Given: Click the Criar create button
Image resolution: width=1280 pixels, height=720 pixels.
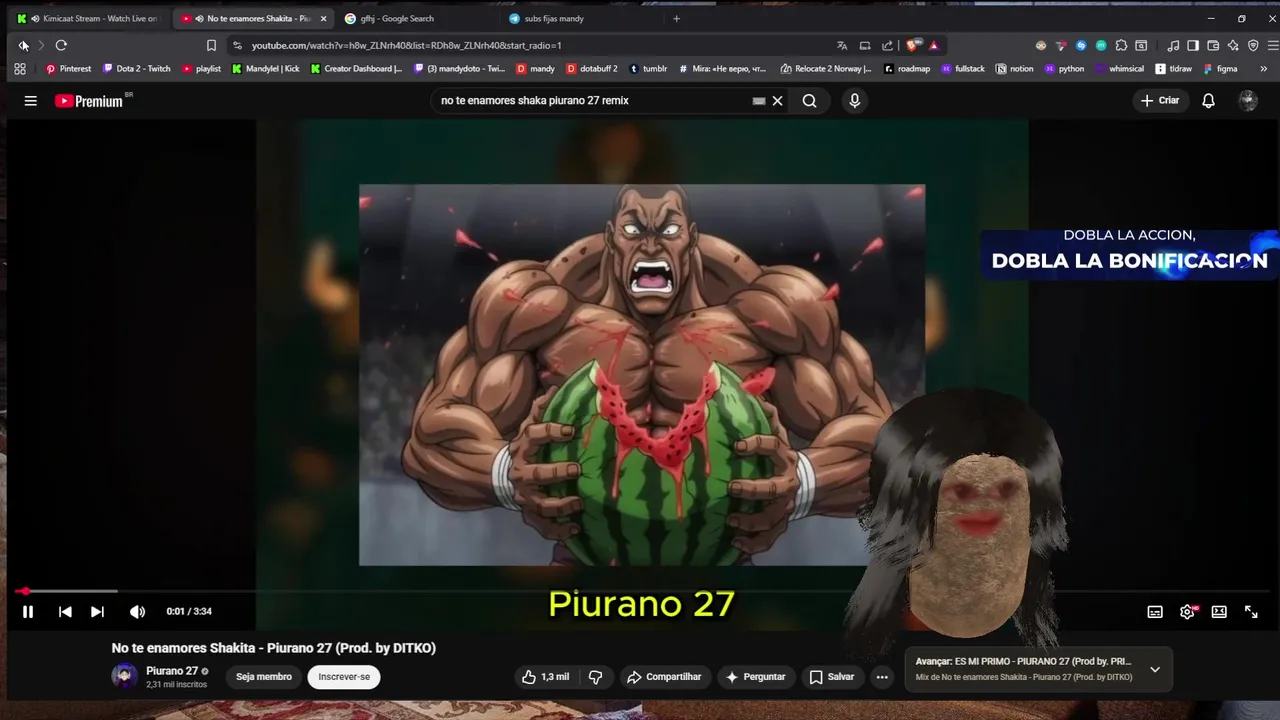Looking at the screenshot, I should tap(1160, 101).
